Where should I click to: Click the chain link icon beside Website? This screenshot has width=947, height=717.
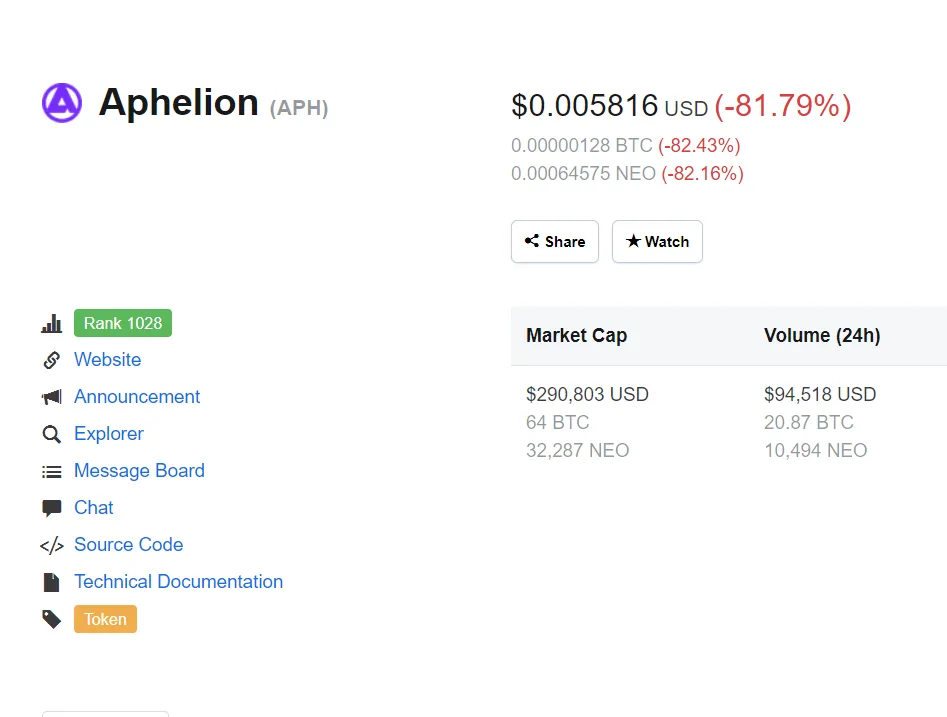tap(51, 360)
